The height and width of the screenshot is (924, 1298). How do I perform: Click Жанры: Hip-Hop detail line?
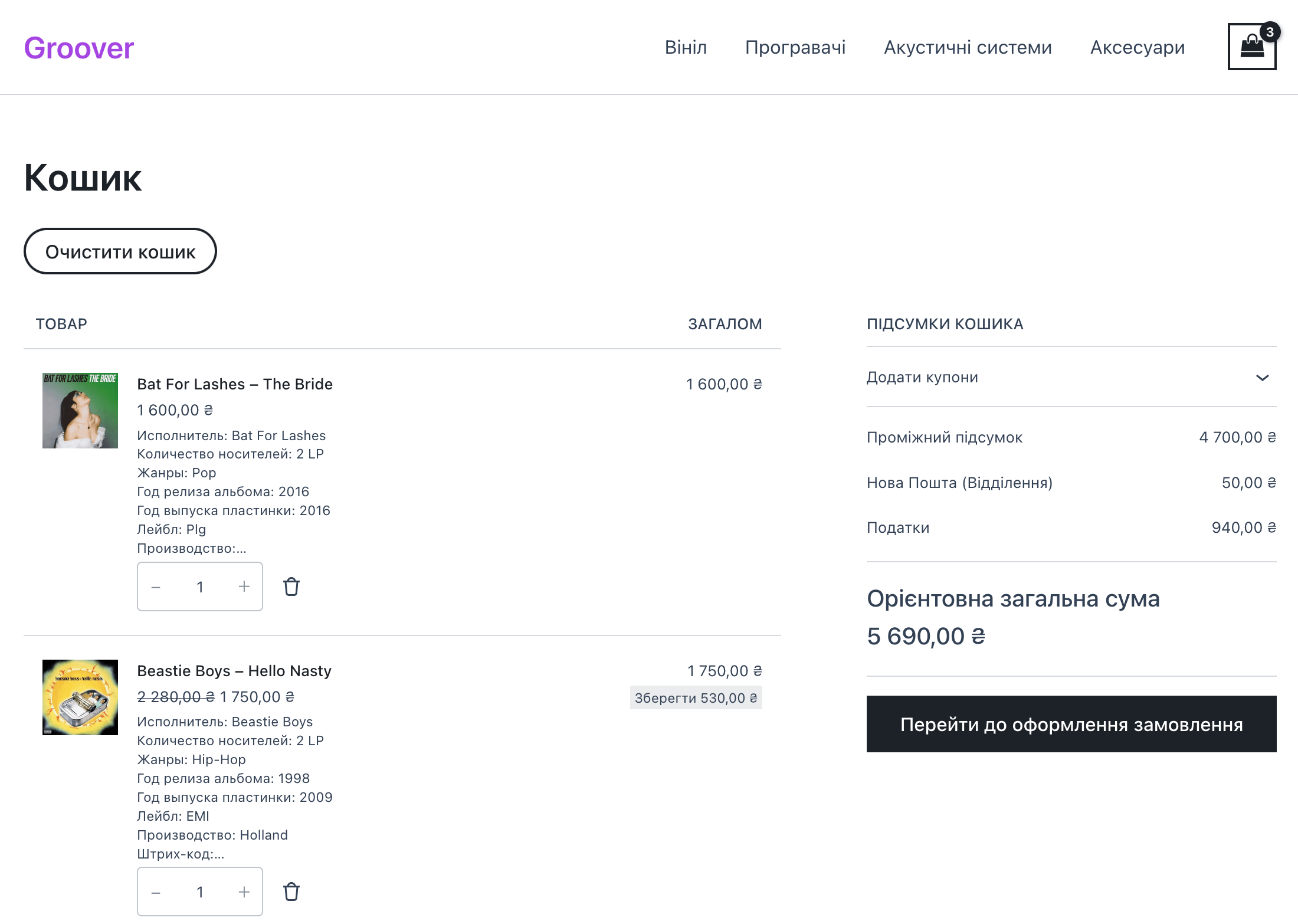click(x=191, y=759)
